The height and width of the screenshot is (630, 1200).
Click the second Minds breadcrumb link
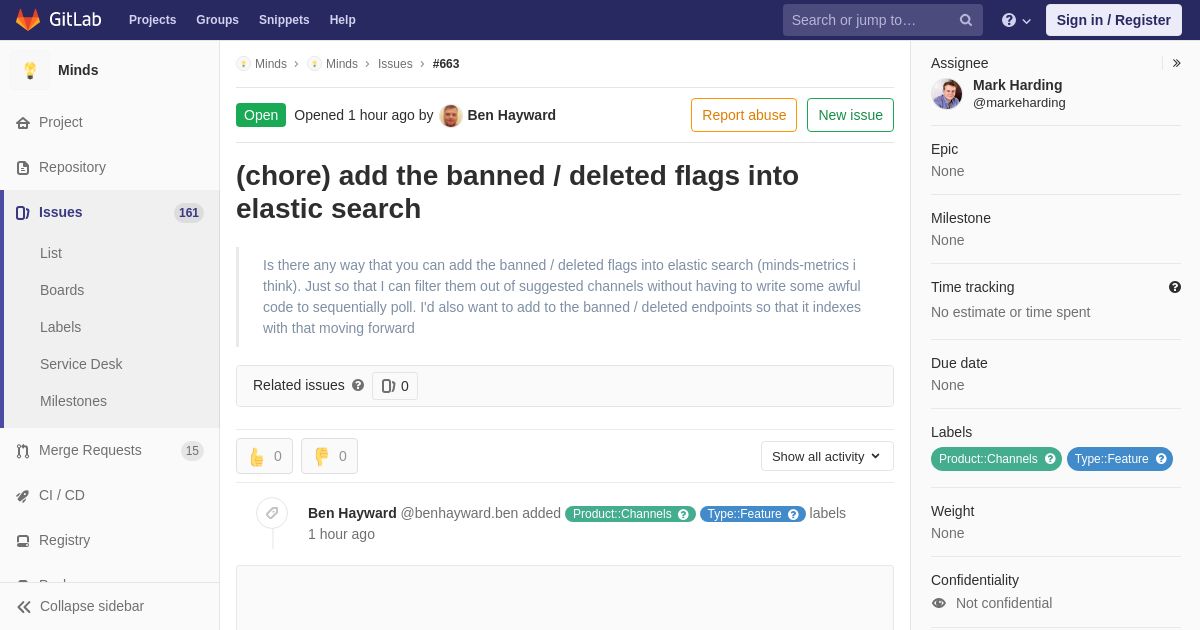341,64
